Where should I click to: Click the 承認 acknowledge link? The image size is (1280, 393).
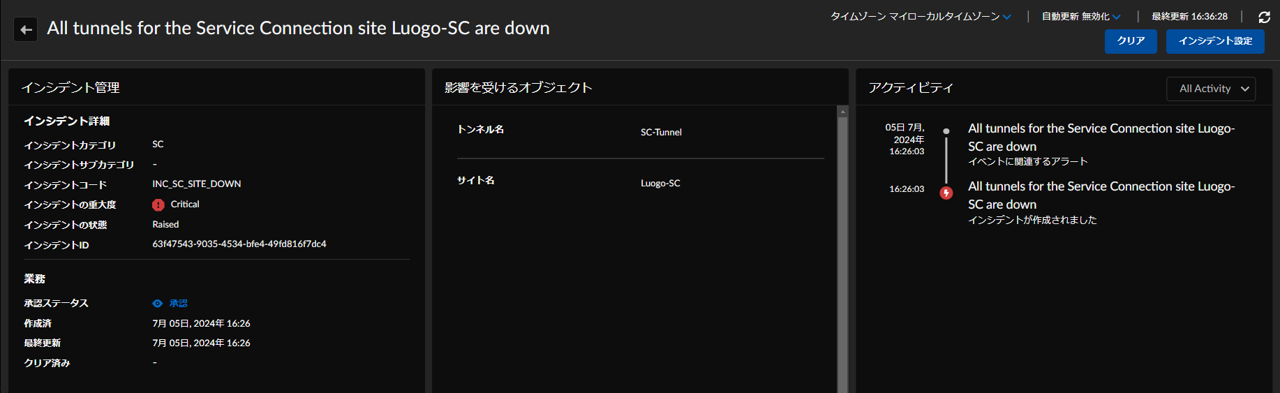(178, 303)
